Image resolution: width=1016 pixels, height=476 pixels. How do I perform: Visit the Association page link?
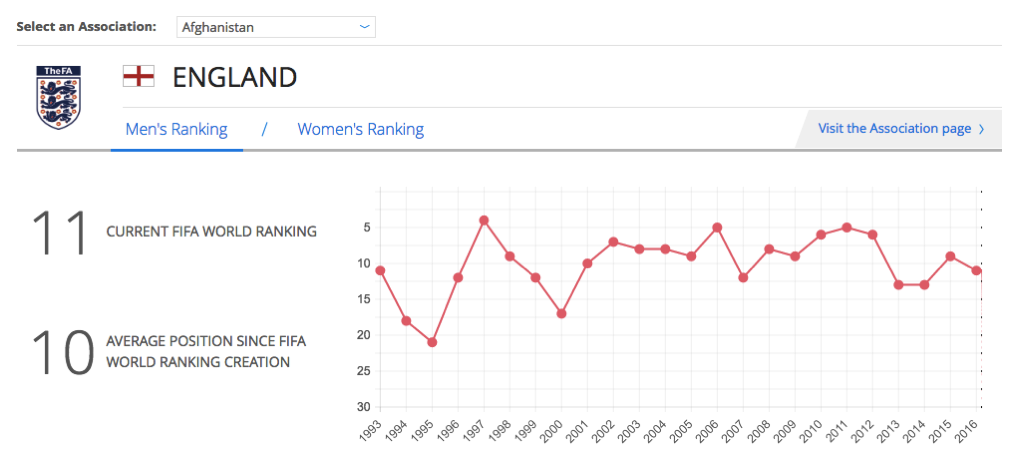[894, 129]
